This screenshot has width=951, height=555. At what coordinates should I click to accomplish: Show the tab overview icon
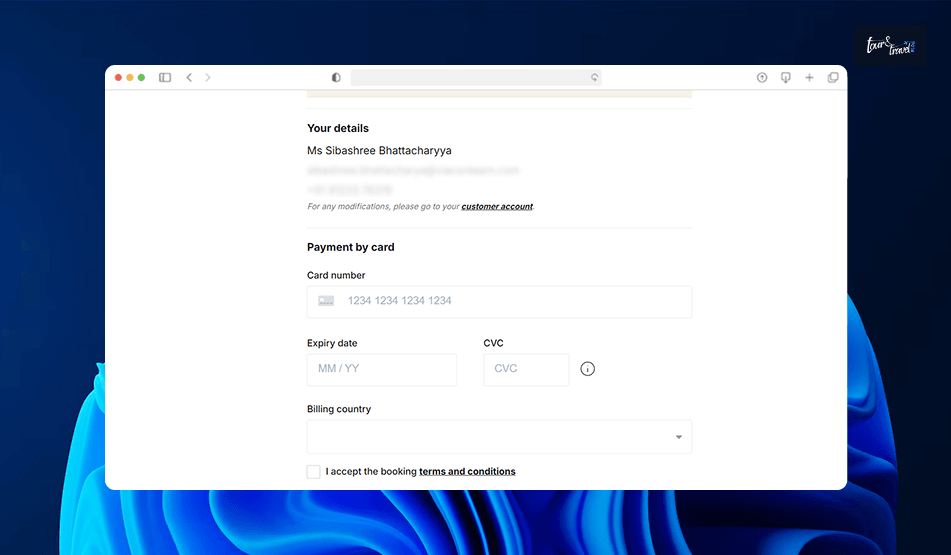point(833,78)
